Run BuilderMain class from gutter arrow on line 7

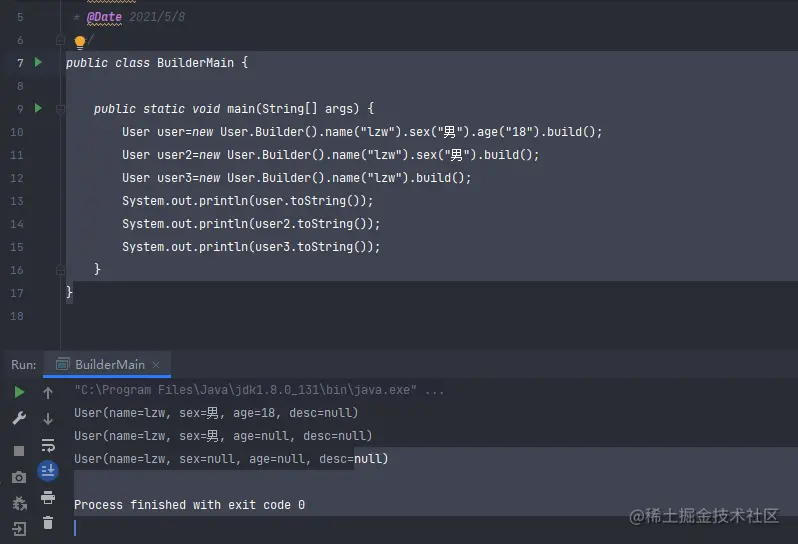[x=38, y=62]
